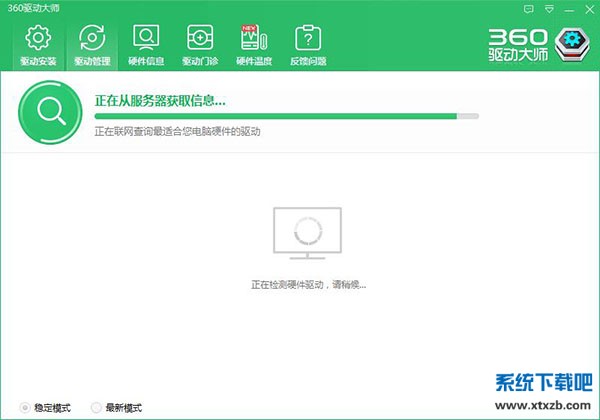Open the 驱动安装 (driver install) gear icon
600x420 pixels.
38,42
